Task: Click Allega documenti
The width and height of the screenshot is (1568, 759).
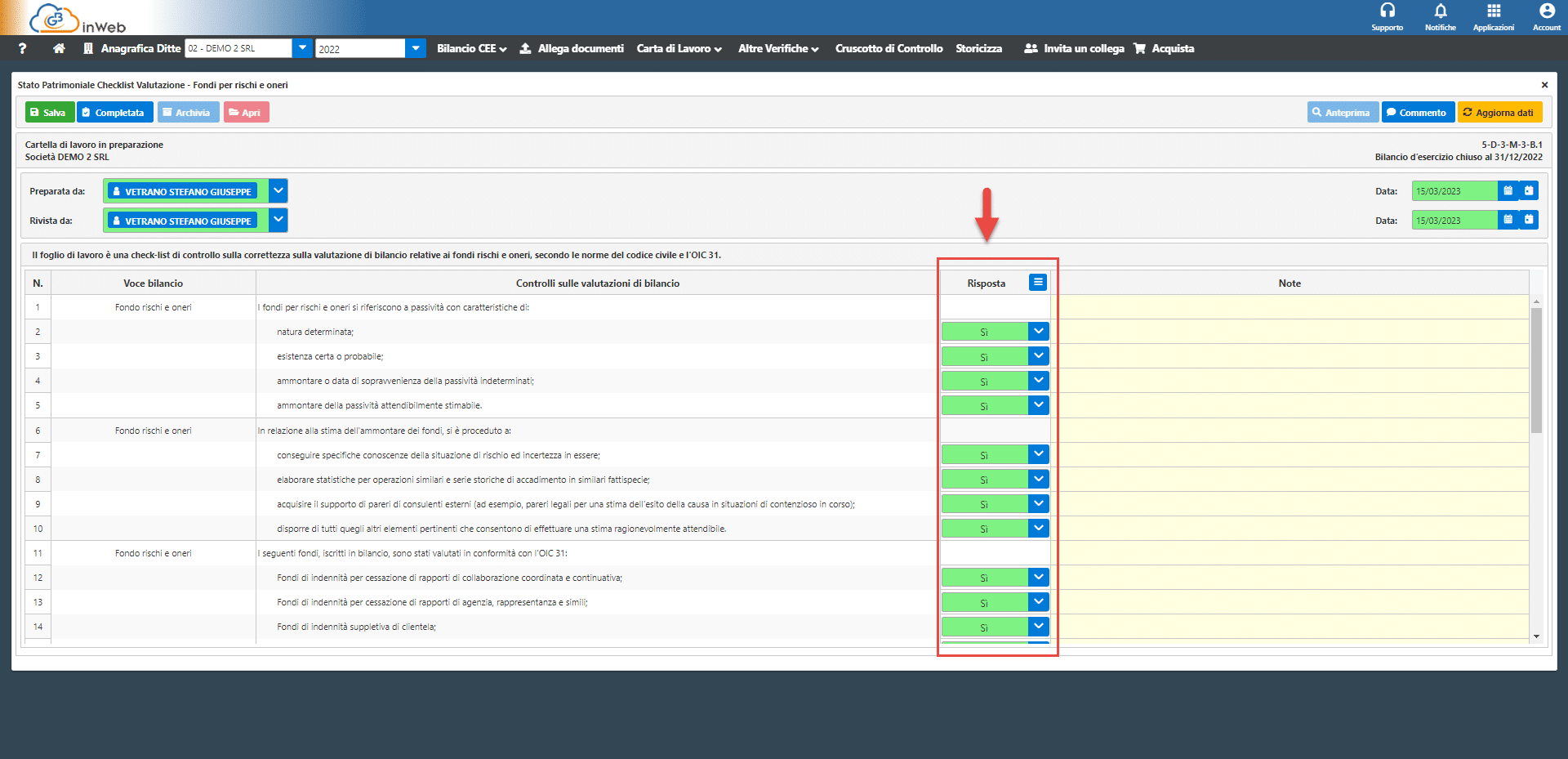Action: 572,48
